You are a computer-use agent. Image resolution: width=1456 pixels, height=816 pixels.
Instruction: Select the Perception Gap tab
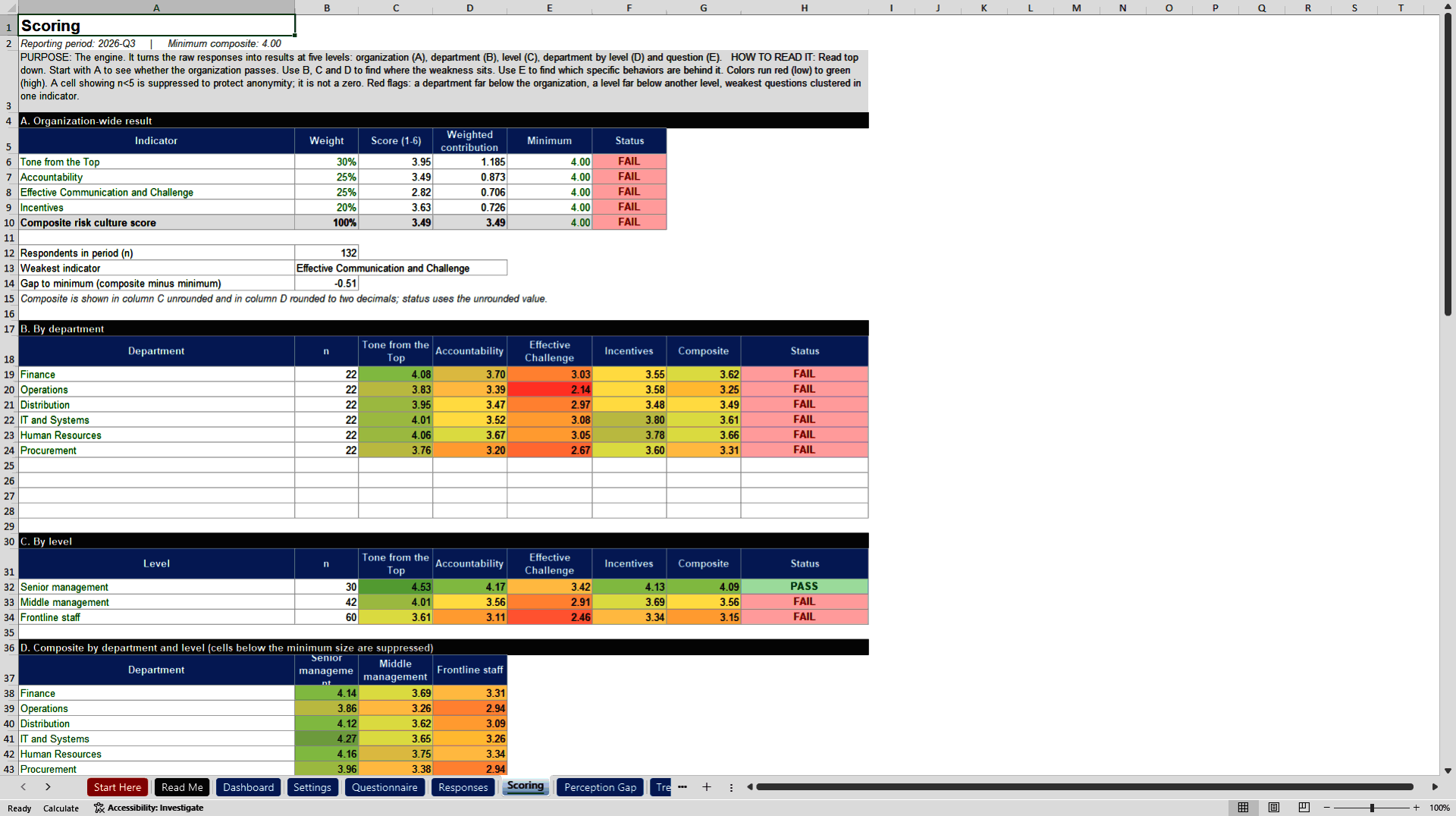click(601, 787)
